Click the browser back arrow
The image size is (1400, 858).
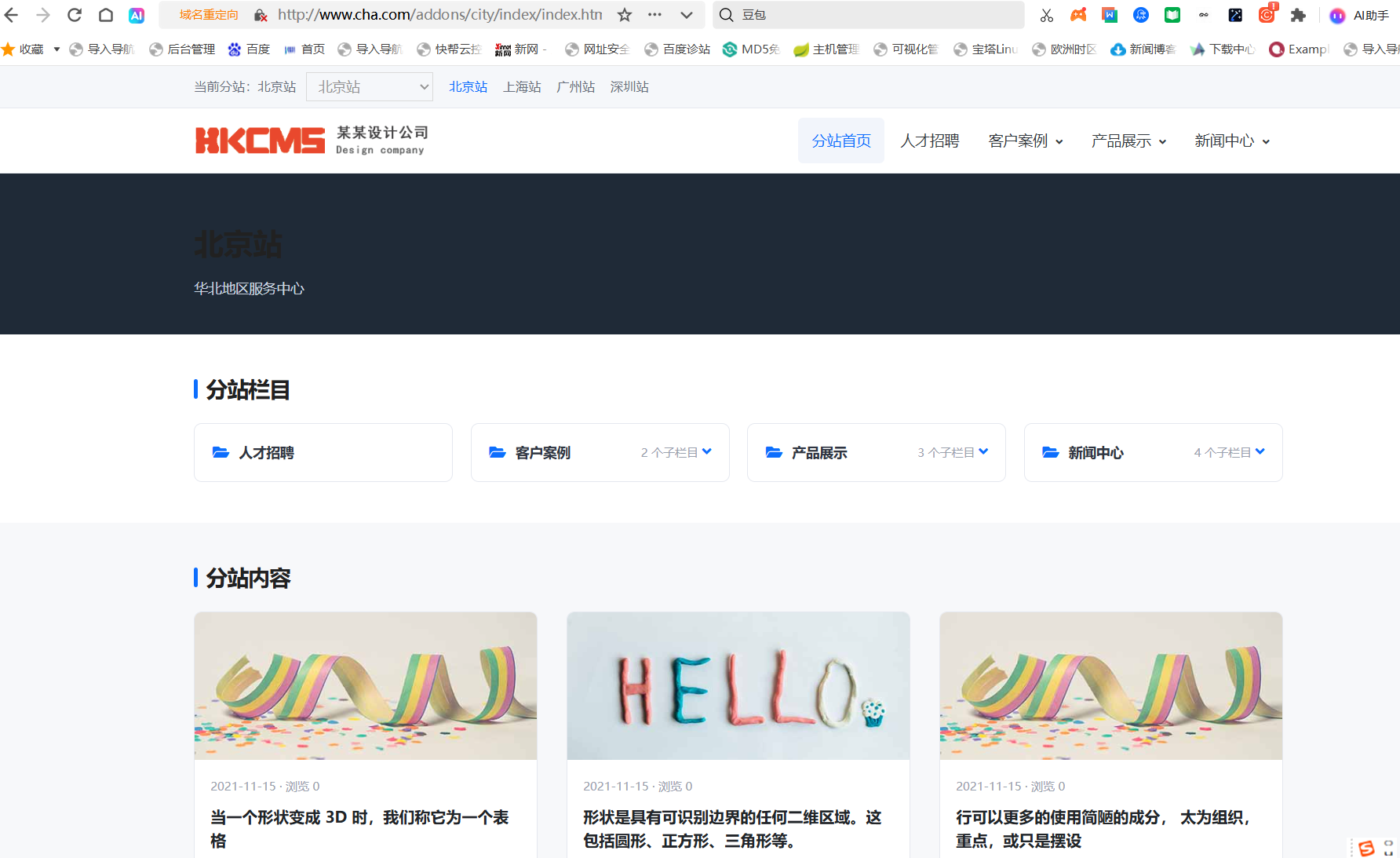(12, 15)
